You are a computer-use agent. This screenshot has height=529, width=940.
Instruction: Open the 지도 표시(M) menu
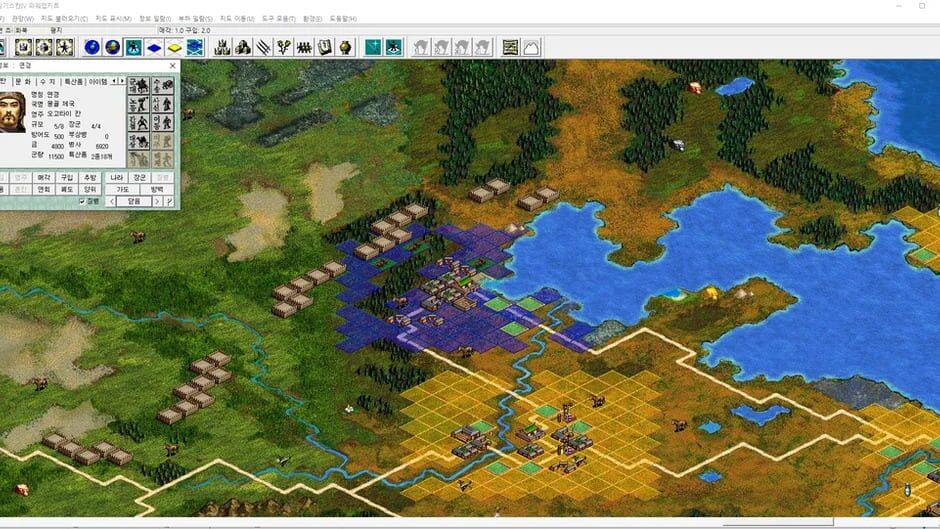click(113, 19)
